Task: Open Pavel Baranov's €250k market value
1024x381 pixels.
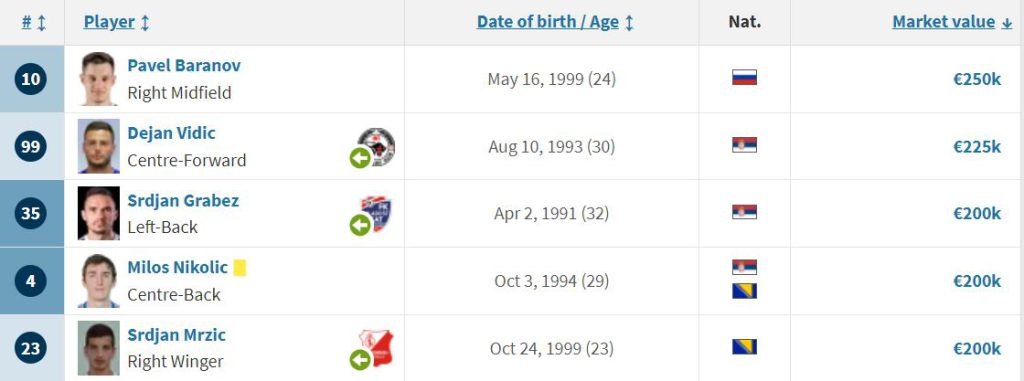Action: coord(977,79)
